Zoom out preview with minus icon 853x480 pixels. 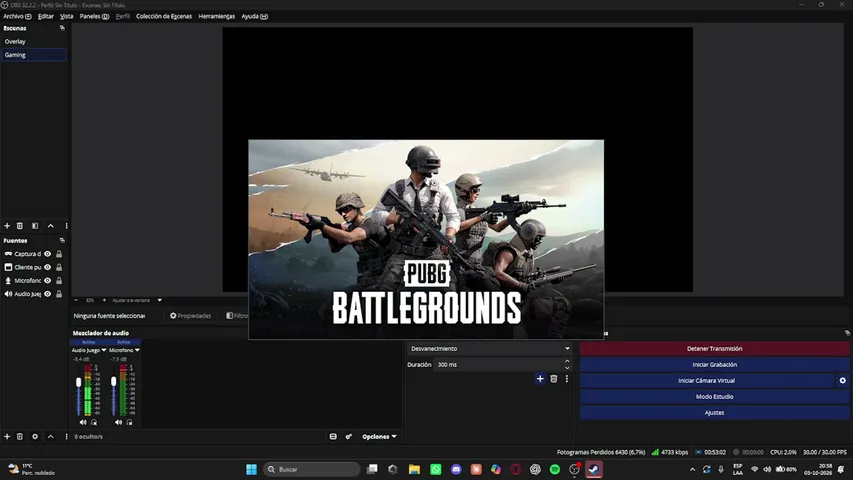[x=76, y=300]
